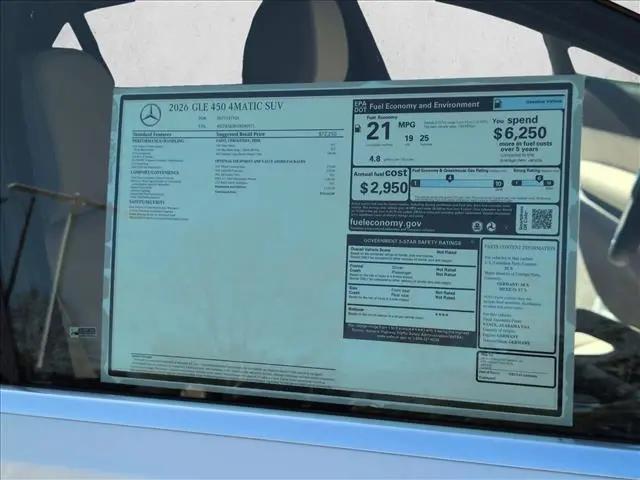Screen dimensions: 640x480
Task: Click 'Not Rated' in Overall Vehicle Score row
Action: 446,252
